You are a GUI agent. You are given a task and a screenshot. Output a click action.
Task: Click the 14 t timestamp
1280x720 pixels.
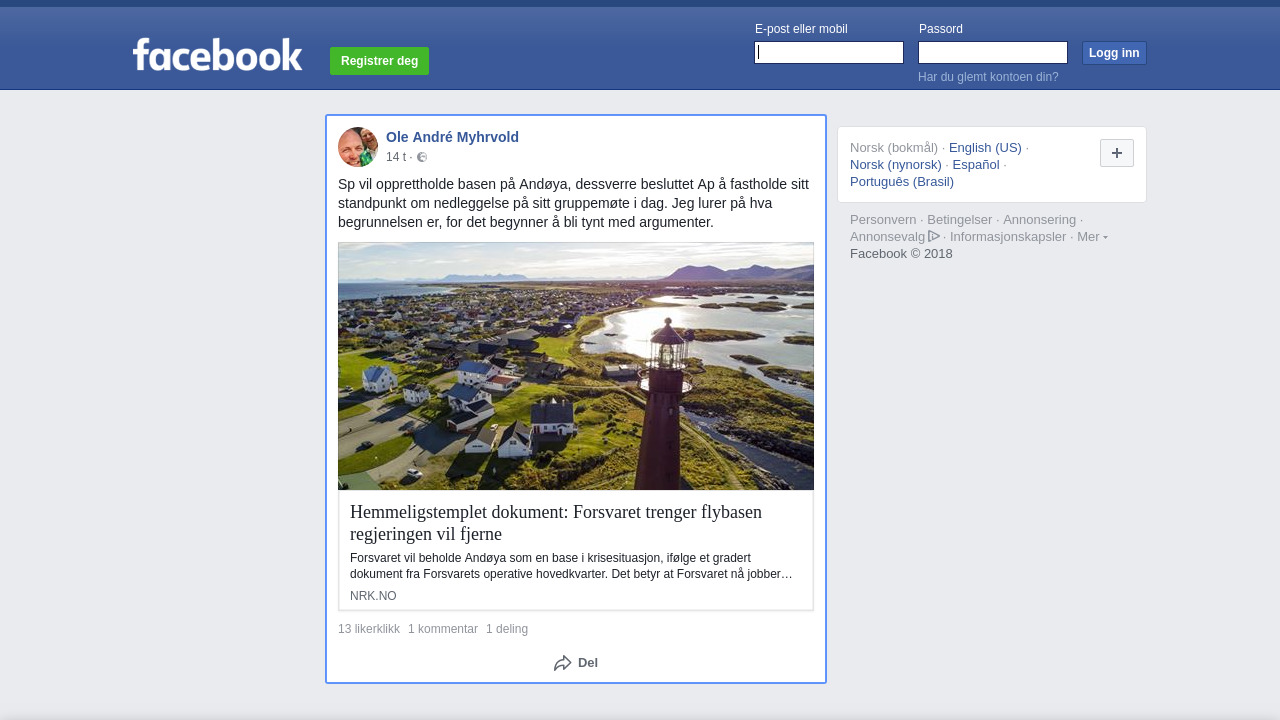tap(396, 157)
